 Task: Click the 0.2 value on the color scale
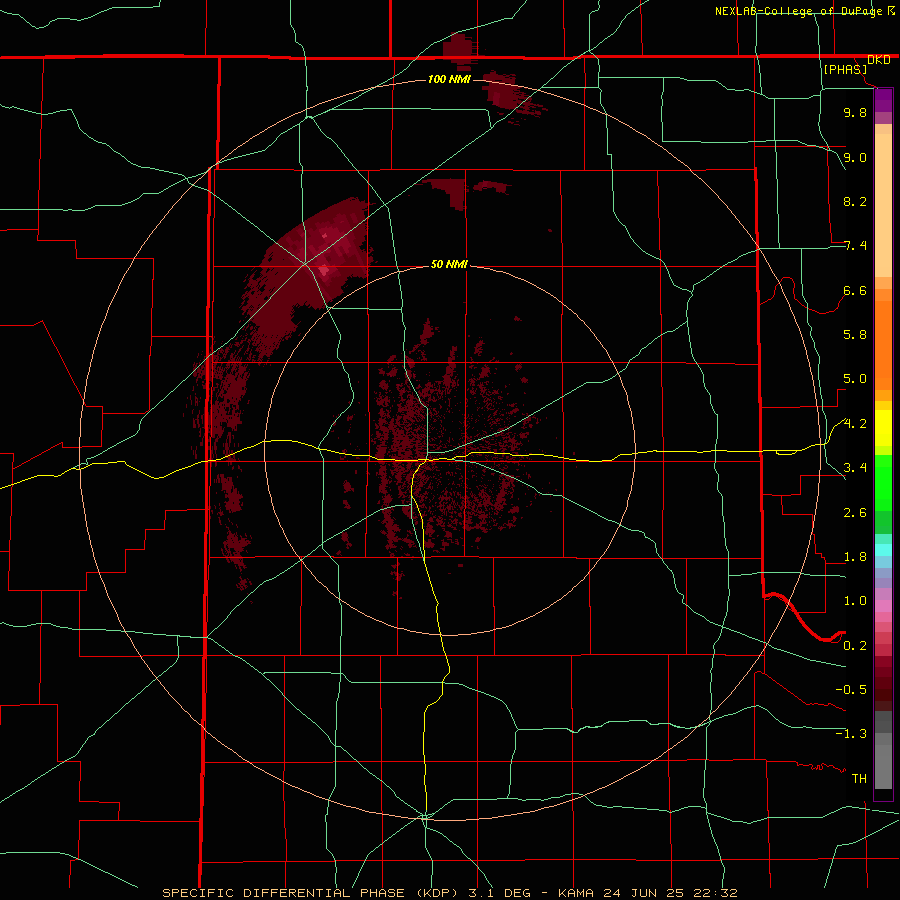click(855, 646)
